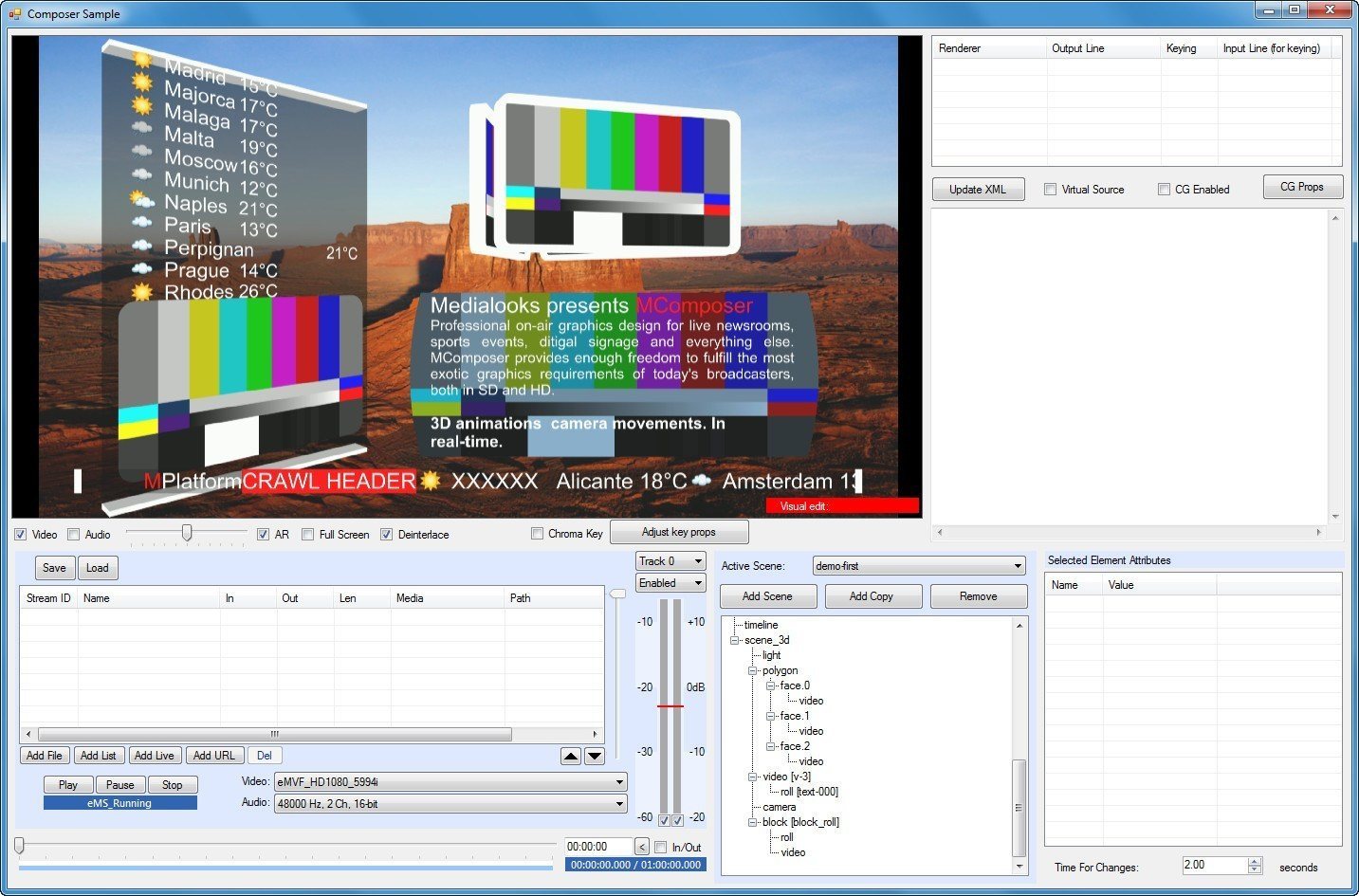Viewport: 1359px width, 896px height.
Task: Click the Update XML button
Action: (x=978, y=189)
